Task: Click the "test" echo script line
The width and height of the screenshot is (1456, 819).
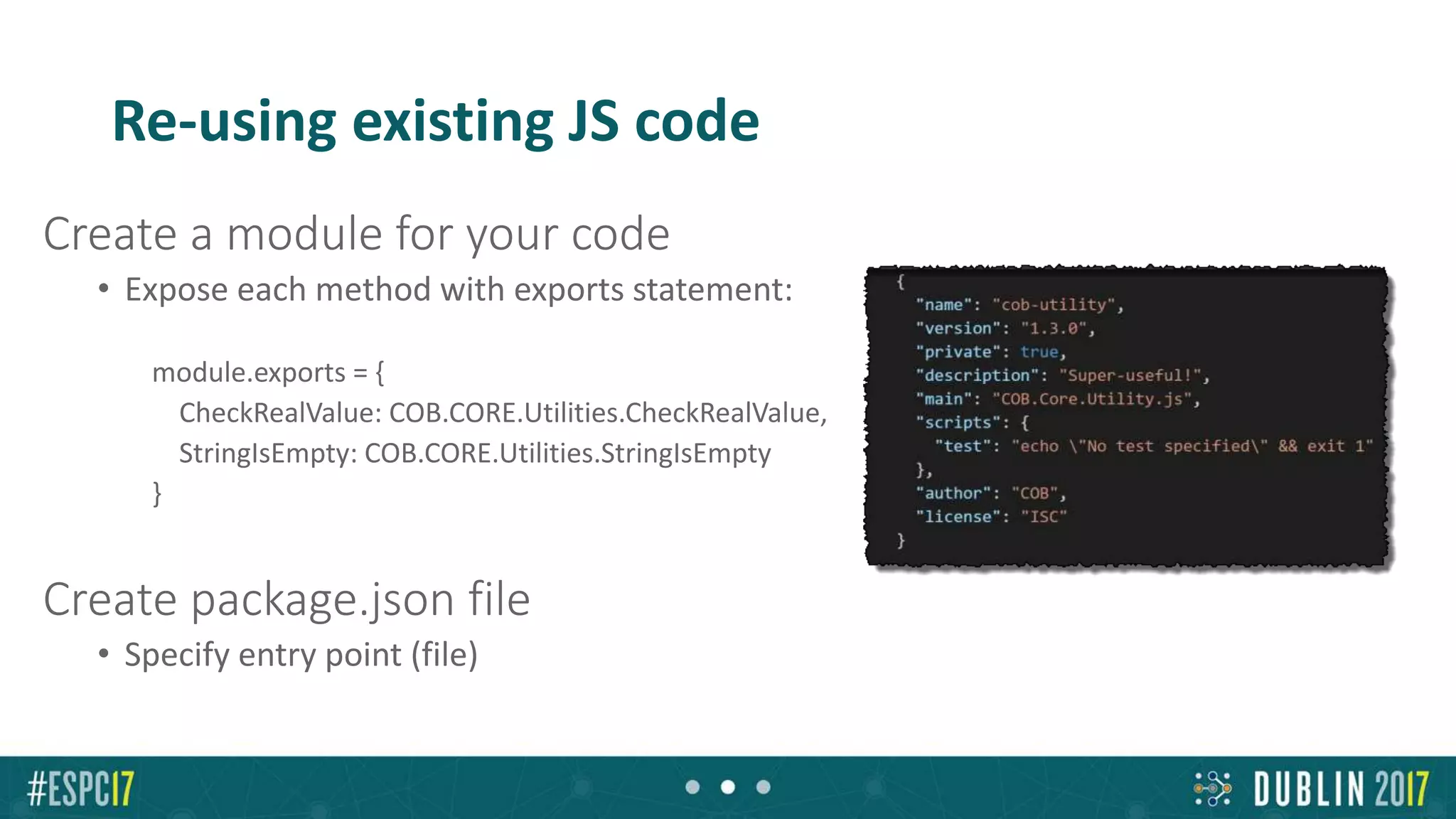Action: (x=1153, y=446)
